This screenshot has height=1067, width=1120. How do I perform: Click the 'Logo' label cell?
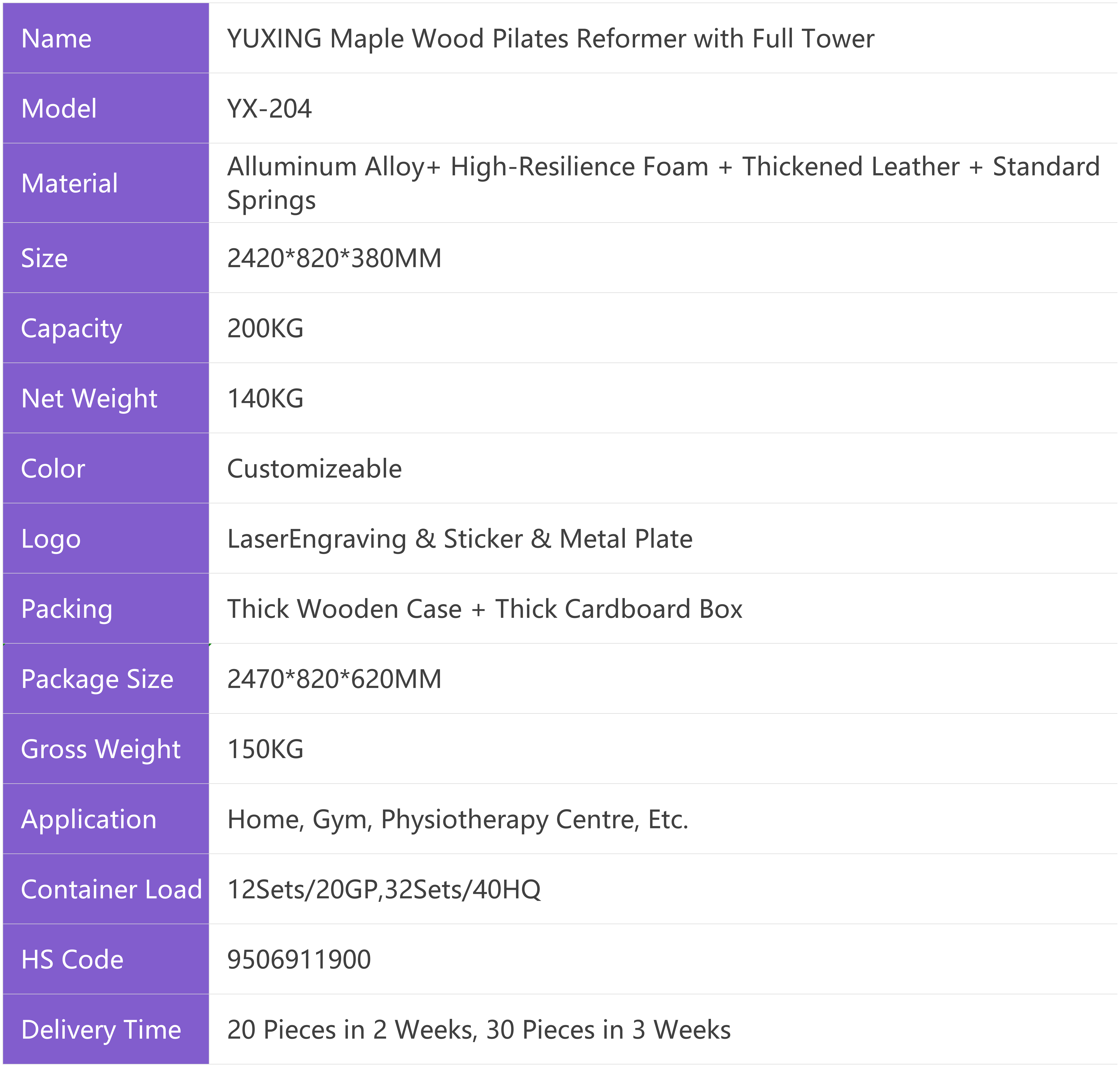click(106, 538)
